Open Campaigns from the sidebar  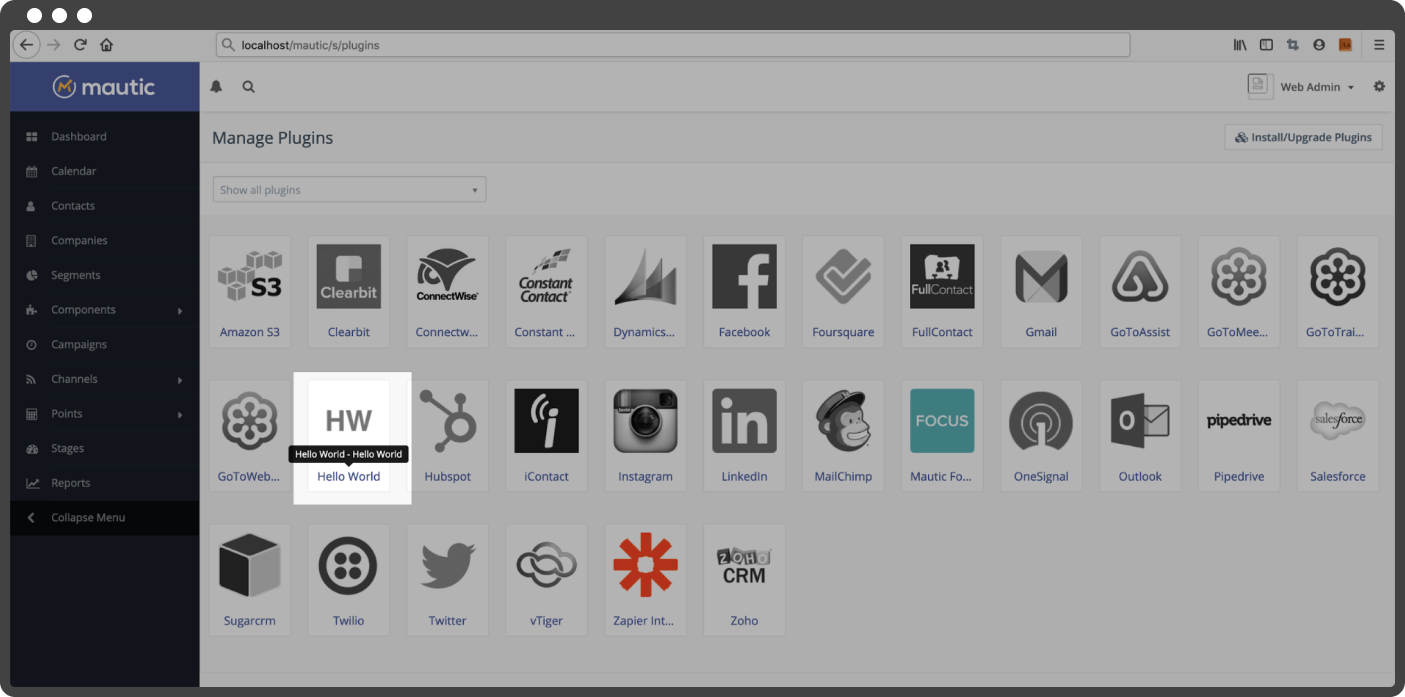[x=105, y=345]
